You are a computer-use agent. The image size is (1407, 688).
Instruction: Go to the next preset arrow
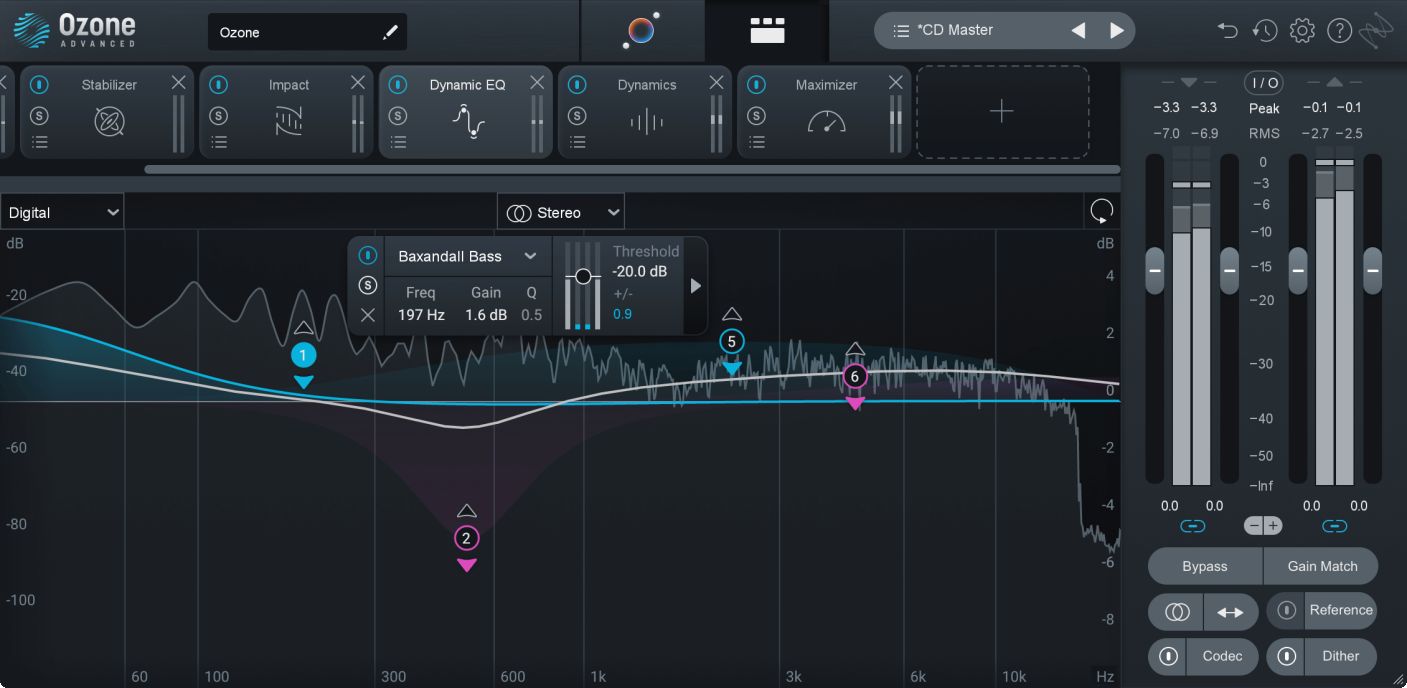(1117, 31)
